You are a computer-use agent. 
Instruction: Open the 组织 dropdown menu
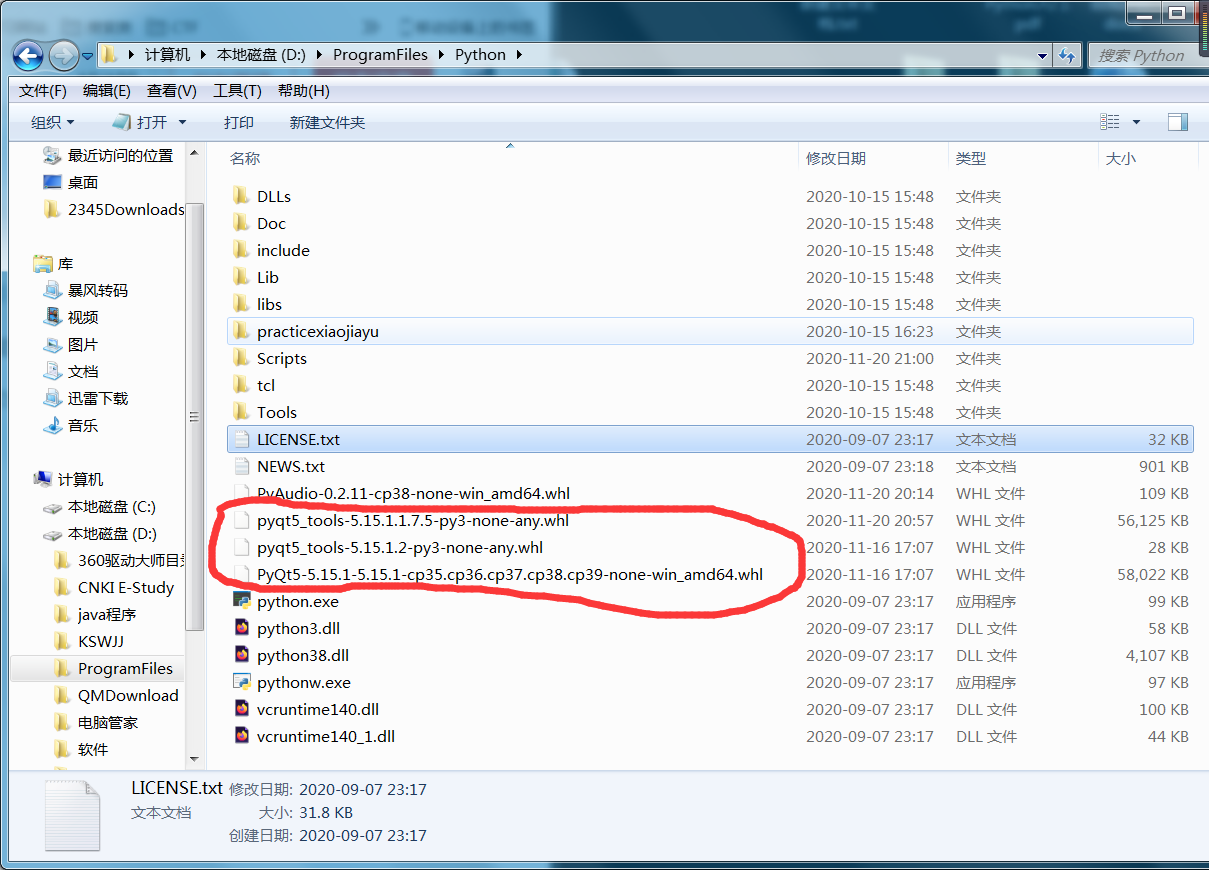pyautogui.click(x=52, y=121)
